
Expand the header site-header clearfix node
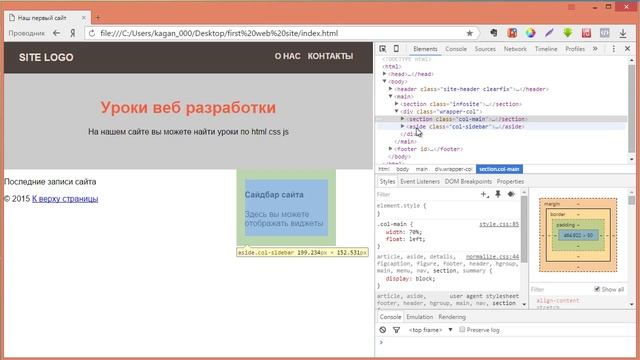(x=391, y=89)
